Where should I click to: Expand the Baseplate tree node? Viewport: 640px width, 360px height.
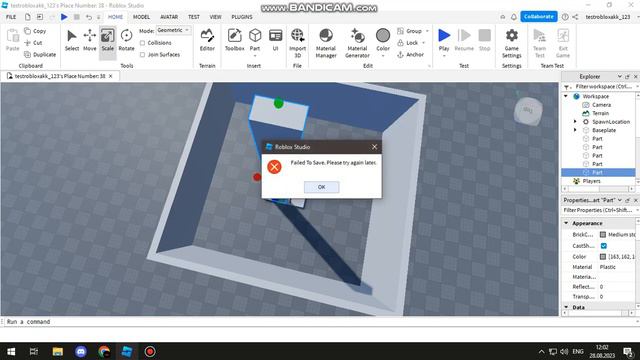575,130
